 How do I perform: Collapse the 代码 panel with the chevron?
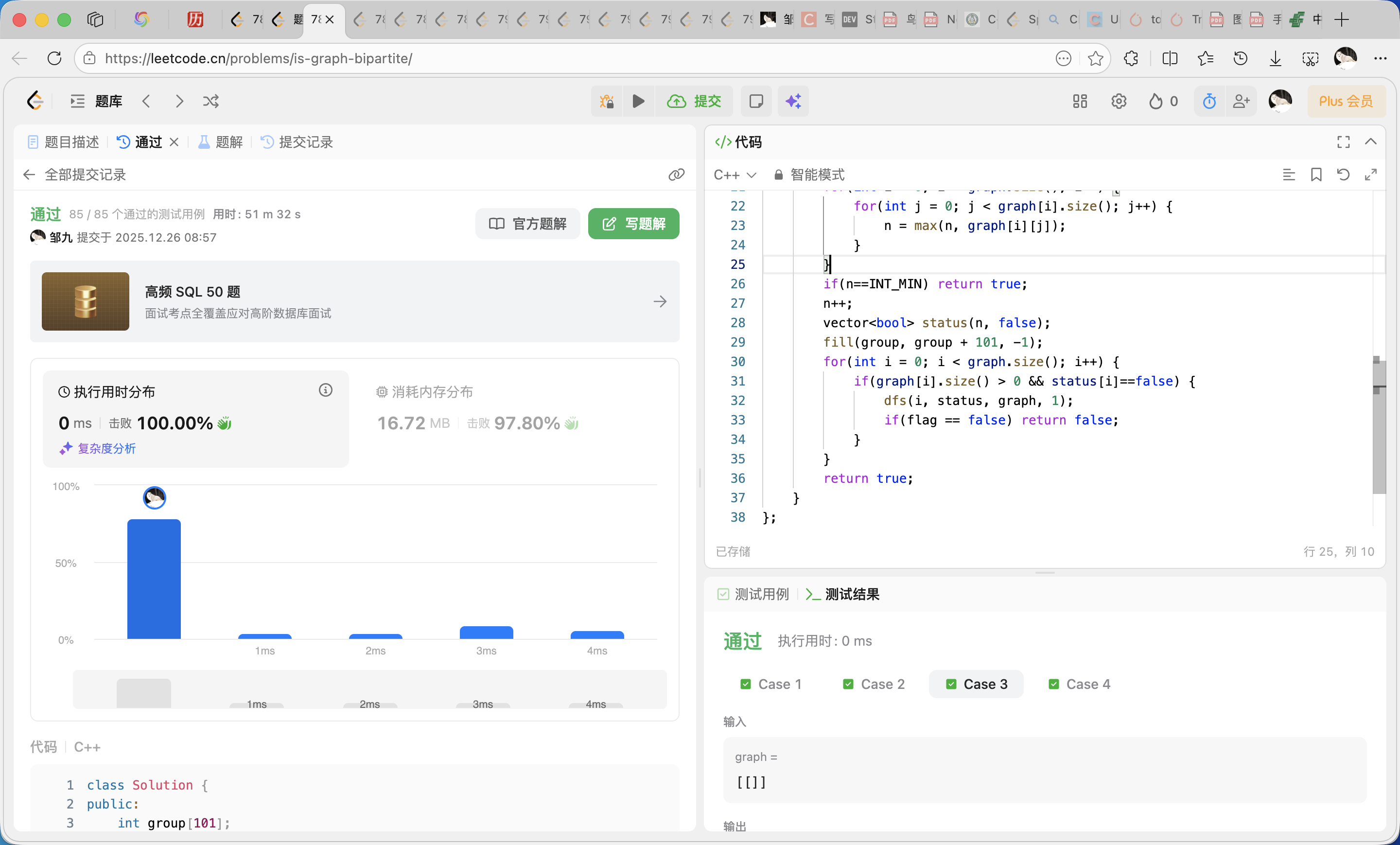pyautogui.click(x=1372, y=142)
